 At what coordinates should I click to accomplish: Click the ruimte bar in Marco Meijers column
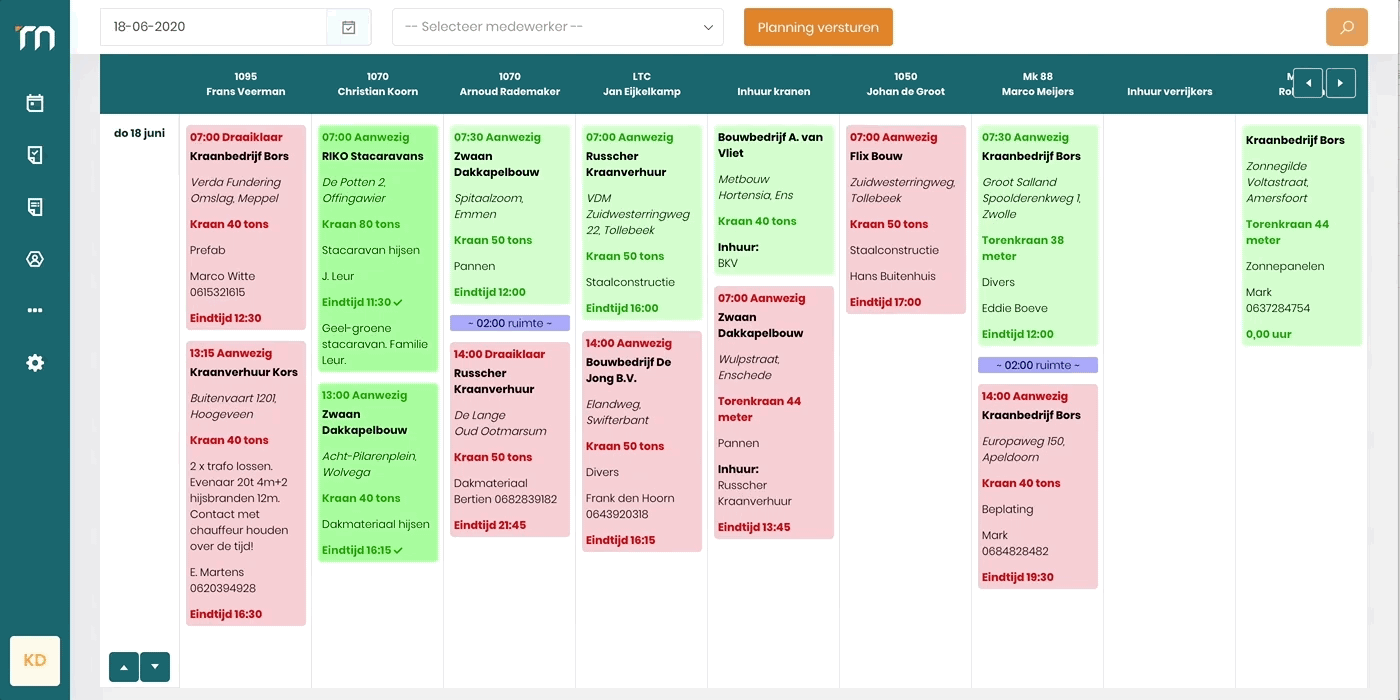pos(1038,365)
